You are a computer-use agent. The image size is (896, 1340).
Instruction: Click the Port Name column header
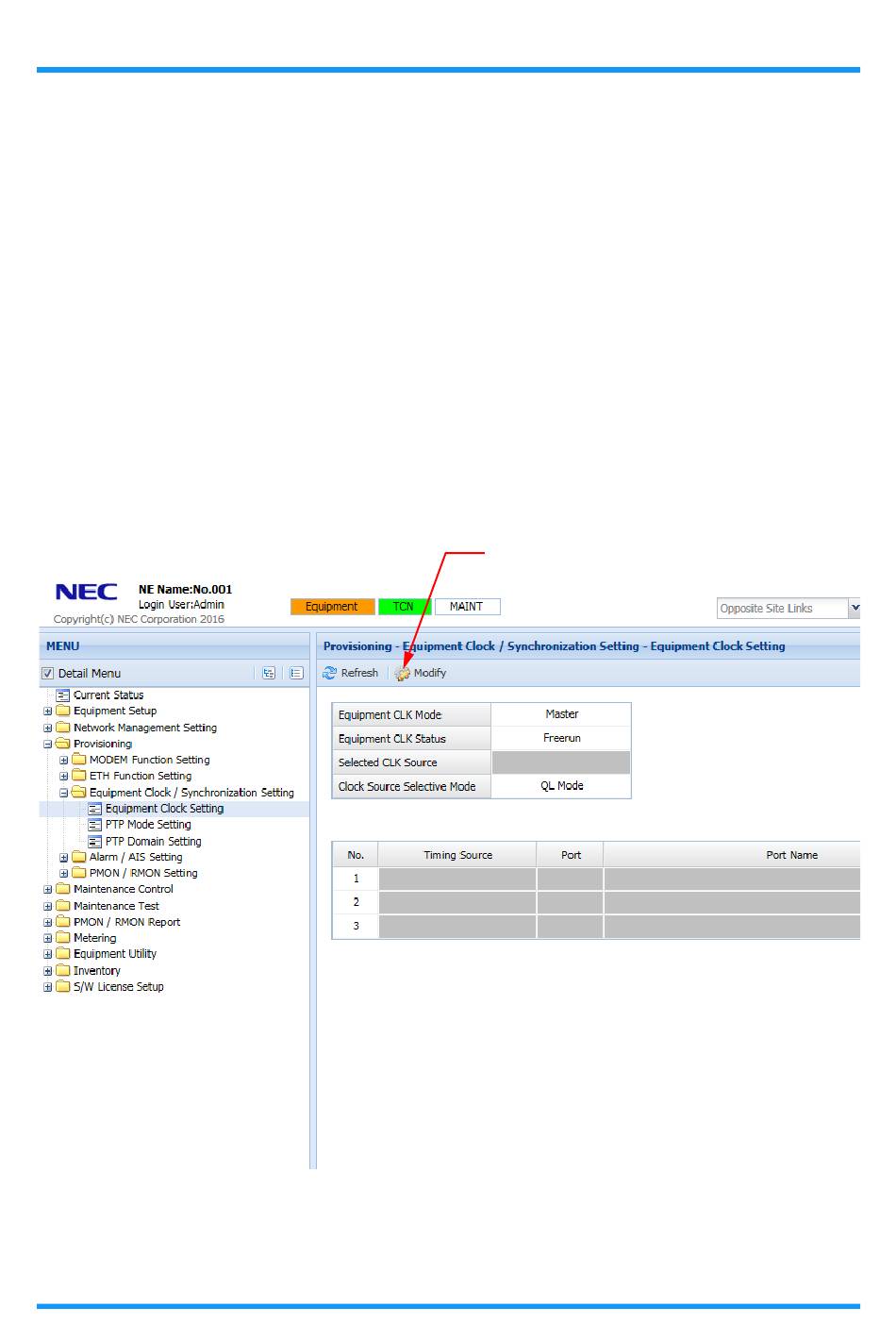pyautogui.click(x=732, y=855)
